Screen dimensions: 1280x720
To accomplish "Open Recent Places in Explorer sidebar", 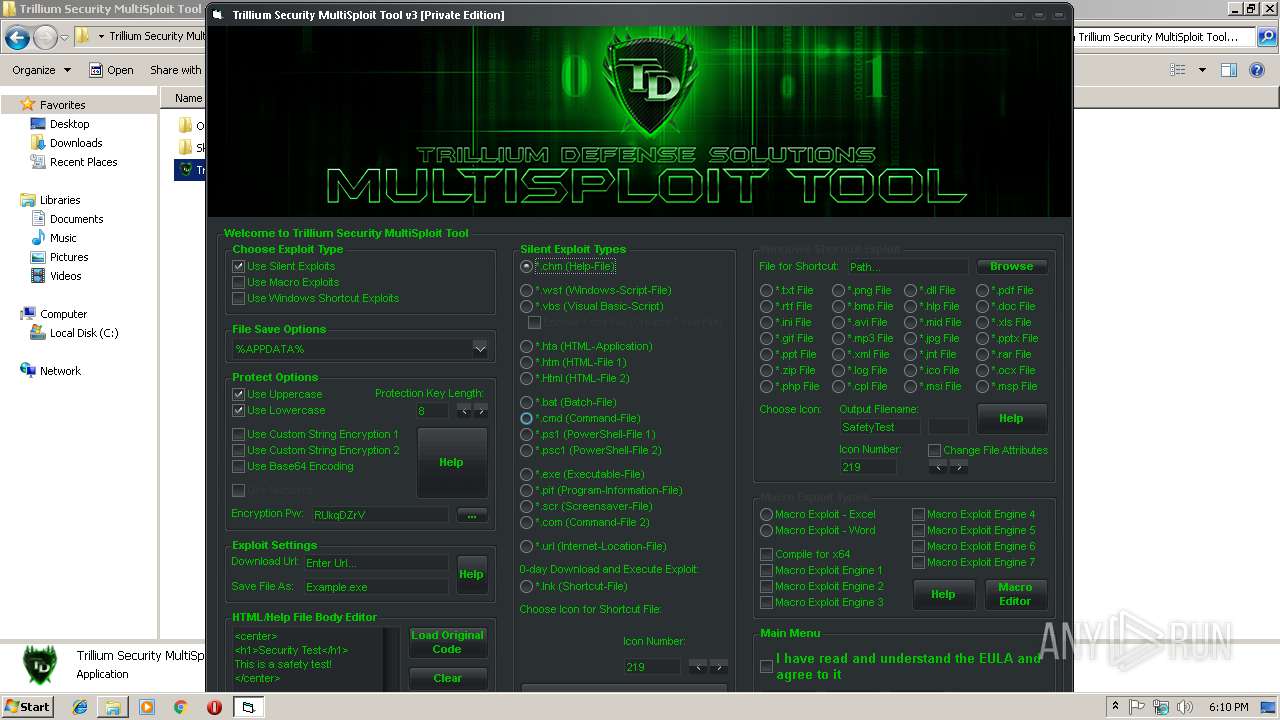I will [x=74, y=162].
